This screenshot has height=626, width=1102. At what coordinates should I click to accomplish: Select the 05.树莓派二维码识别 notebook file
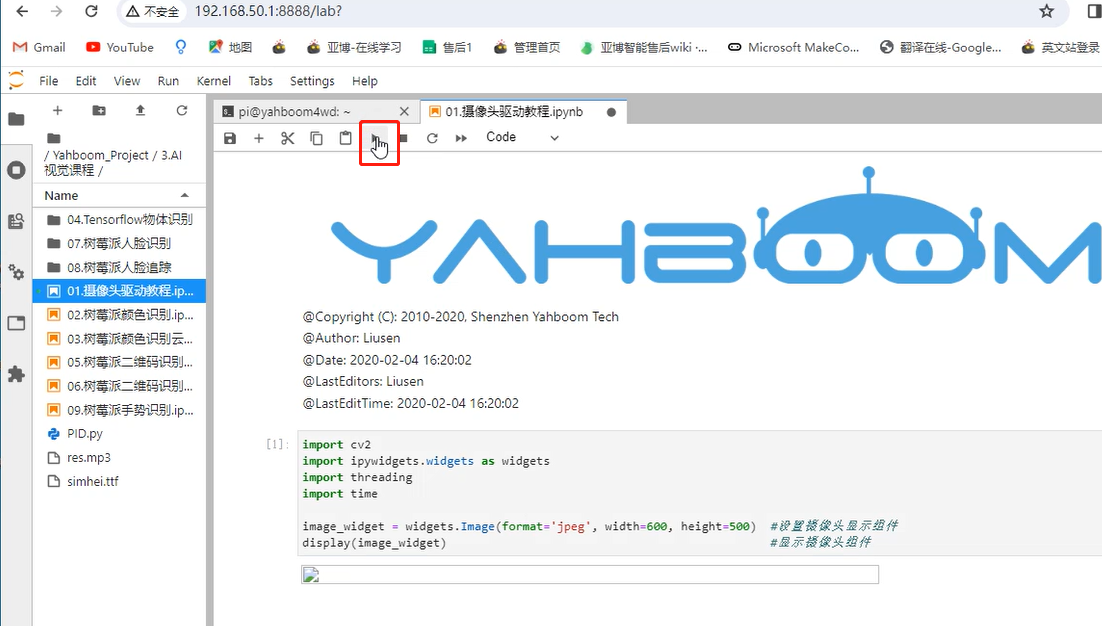119,363
